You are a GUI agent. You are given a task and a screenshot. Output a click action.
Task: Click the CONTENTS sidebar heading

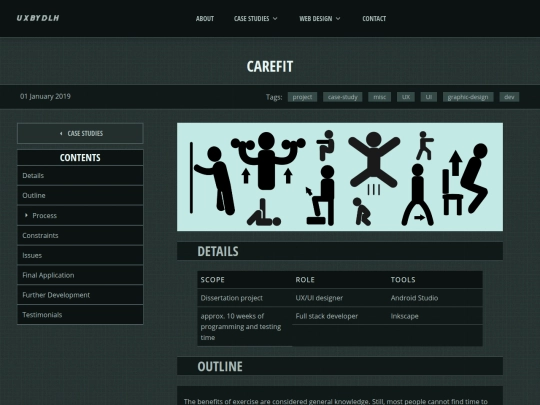[x=80, y=158]
